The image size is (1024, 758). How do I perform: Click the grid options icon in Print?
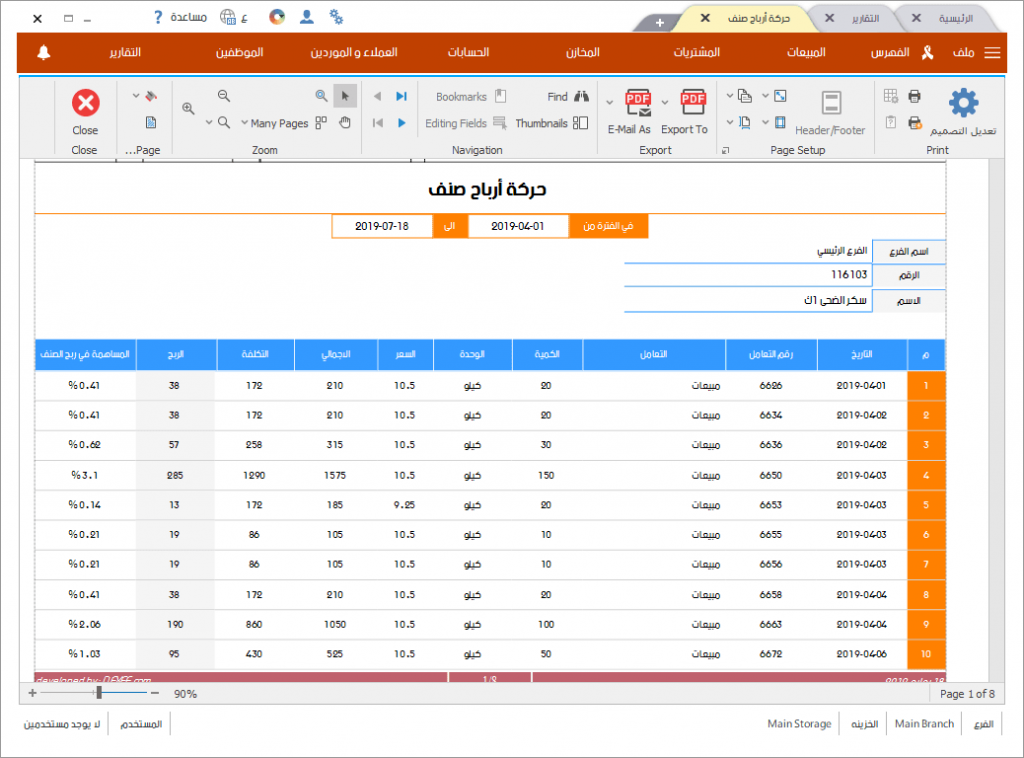click(x=891, y=96)
